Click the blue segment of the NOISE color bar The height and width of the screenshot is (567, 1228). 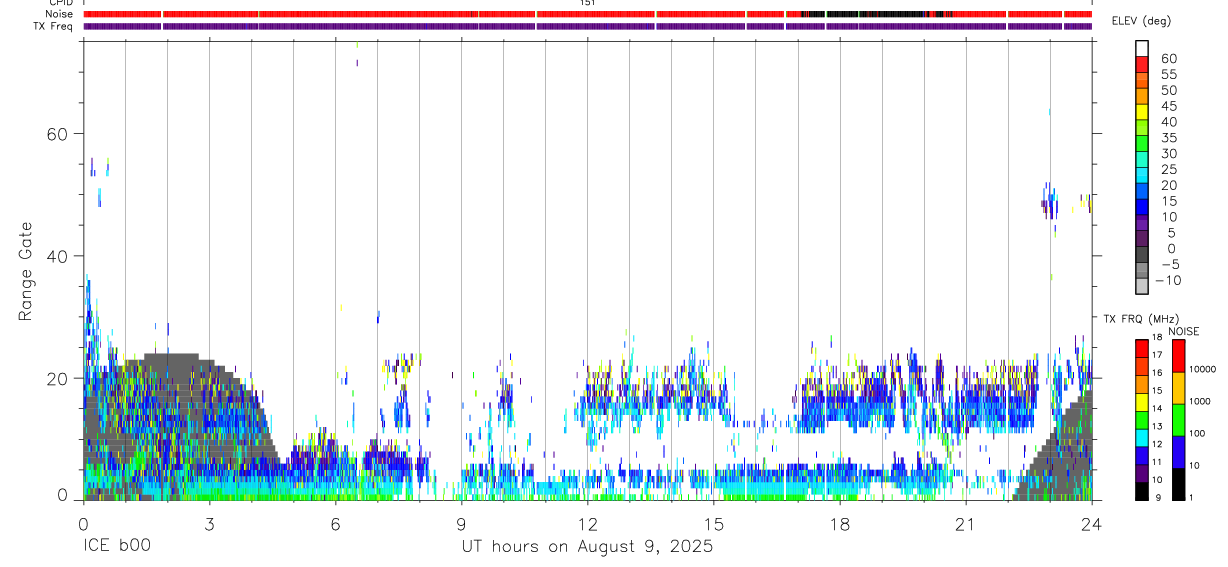(x=1179, y=450)
